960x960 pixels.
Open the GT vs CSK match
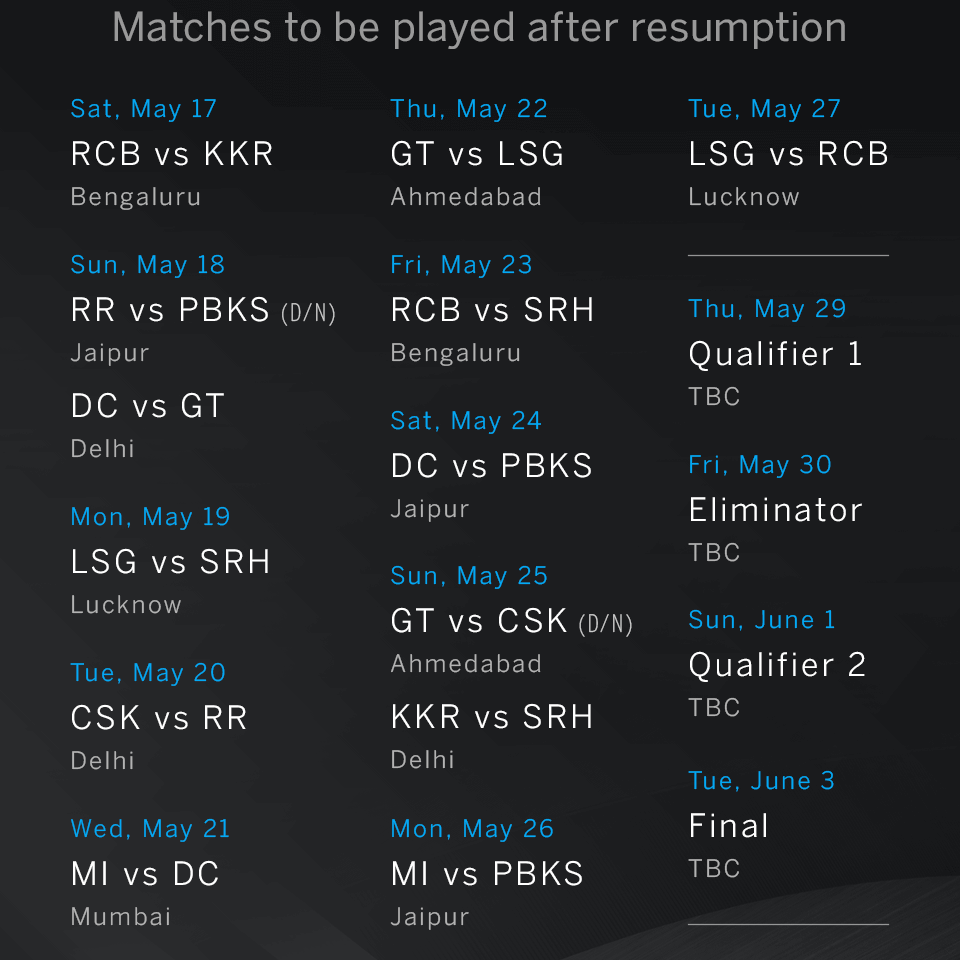pos(511,621)
